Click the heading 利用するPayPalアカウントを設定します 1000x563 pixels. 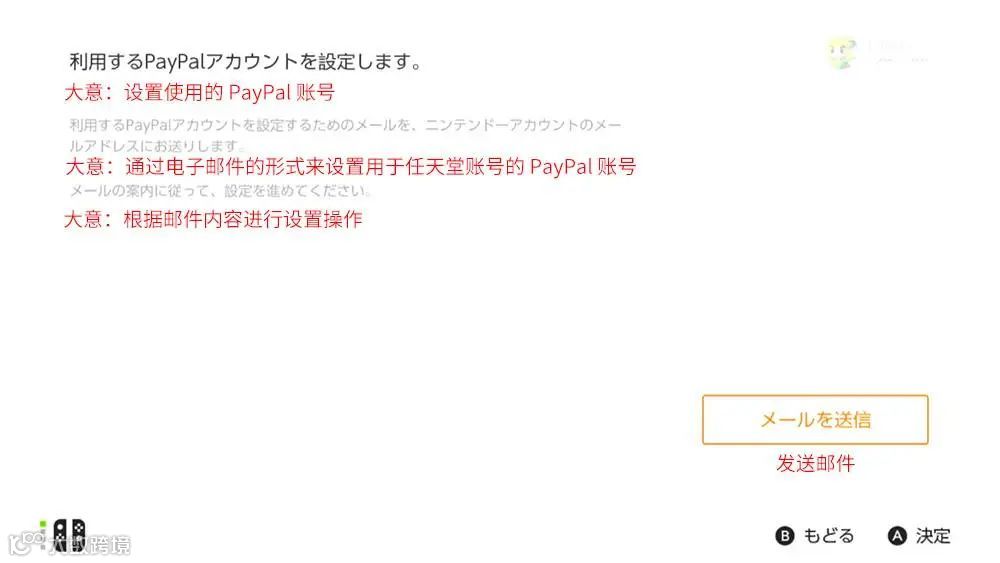click(x=245, y=62)
